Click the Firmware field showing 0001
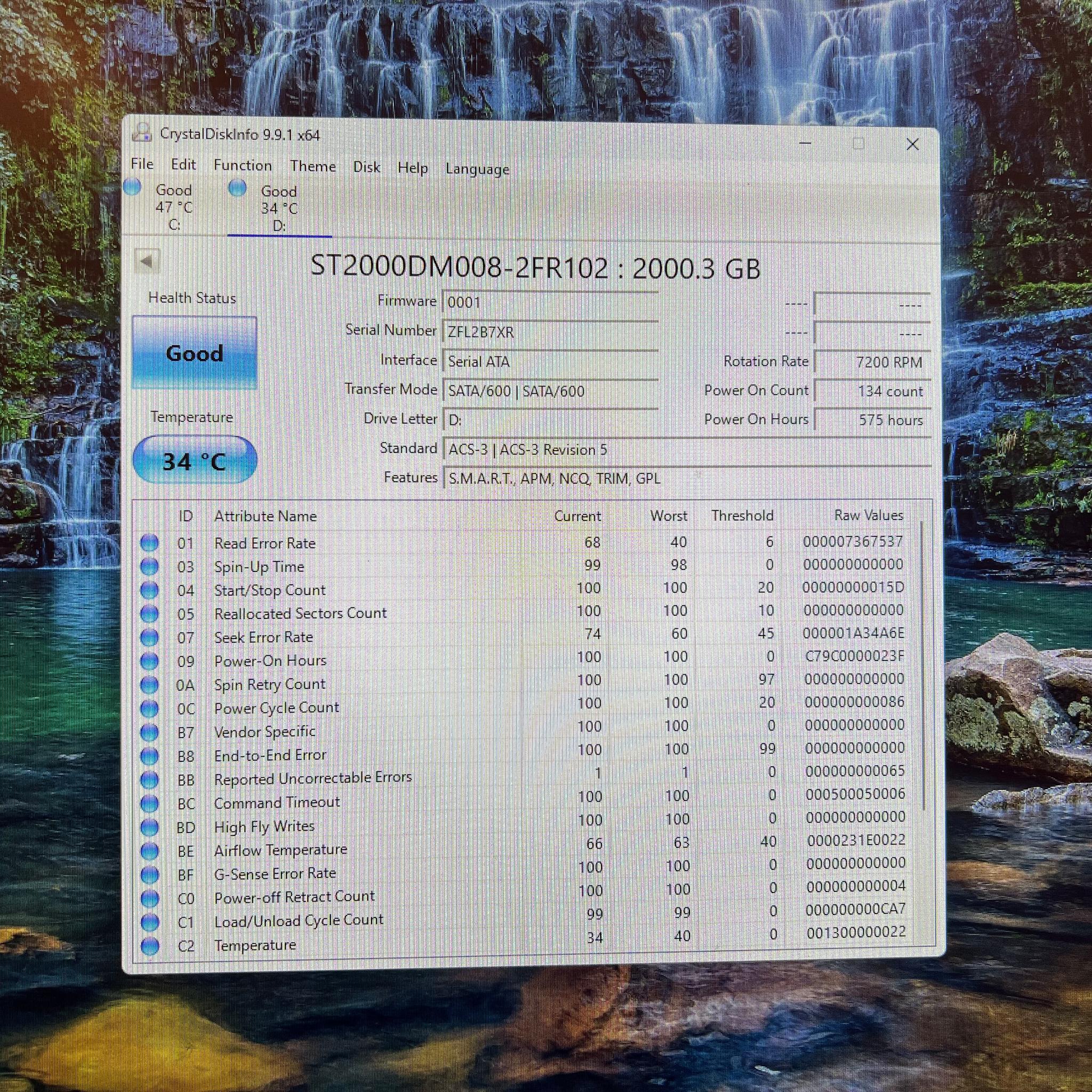Screen dimensions: 1092x1092 (550, 302)
